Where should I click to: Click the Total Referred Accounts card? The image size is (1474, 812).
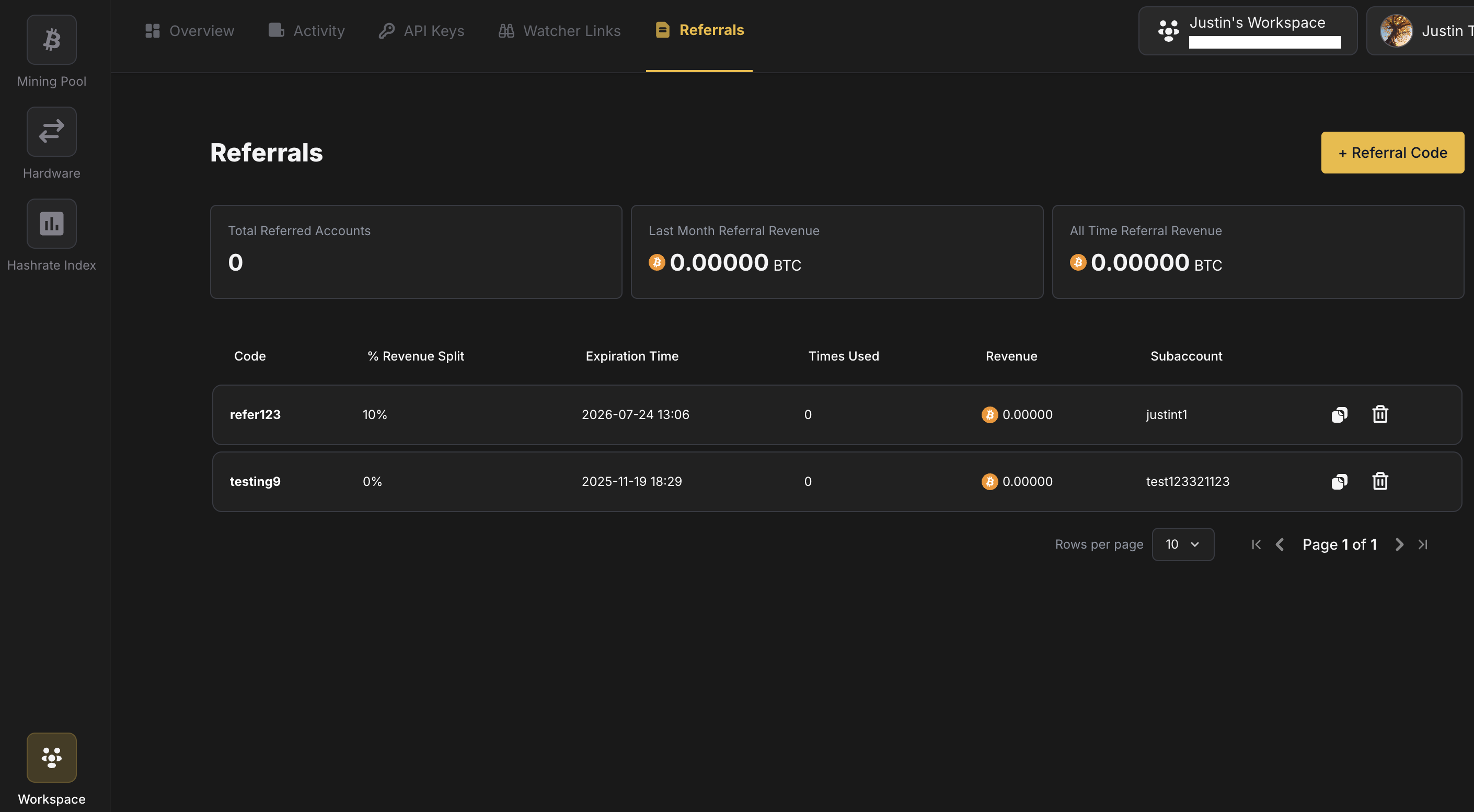click(416, 252)
